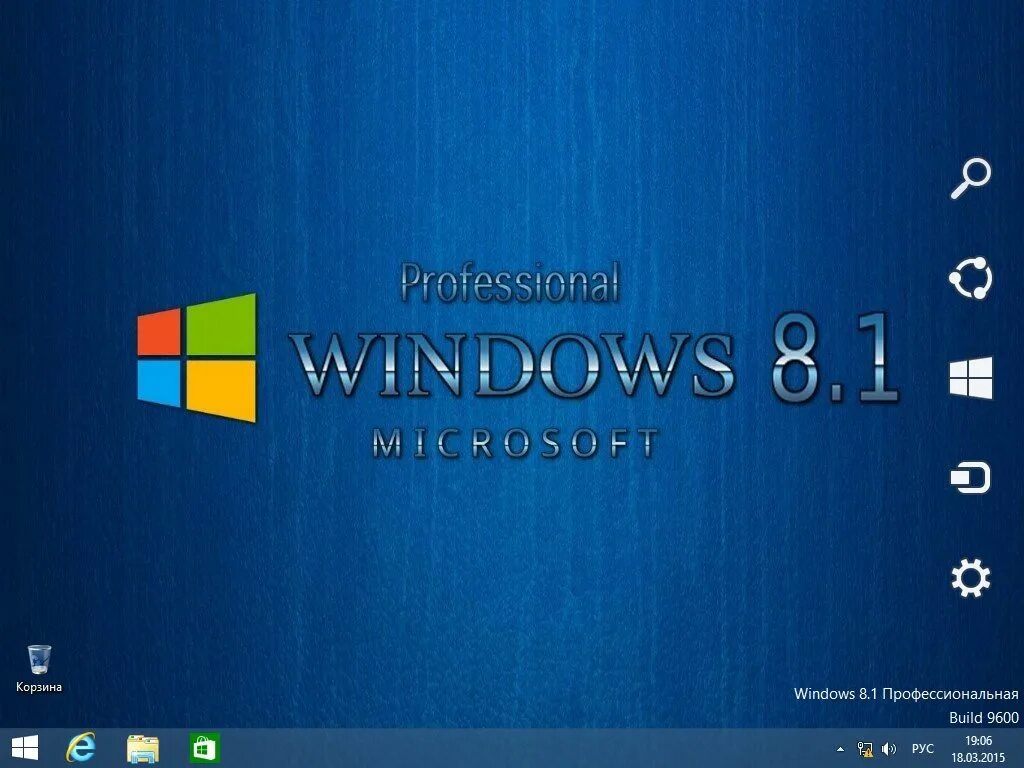Click the network status tray icon

click(865, 749)
